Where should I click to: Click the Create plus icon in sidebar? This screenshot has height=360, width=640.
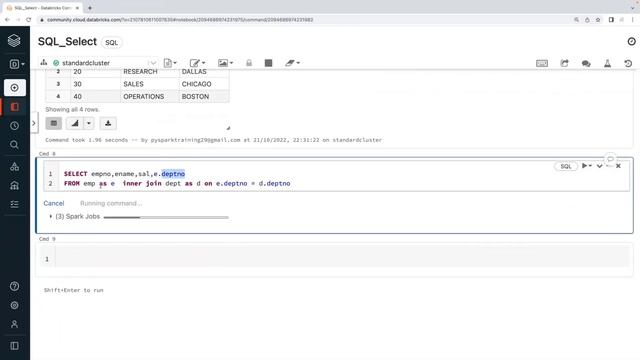click(15, 88)
